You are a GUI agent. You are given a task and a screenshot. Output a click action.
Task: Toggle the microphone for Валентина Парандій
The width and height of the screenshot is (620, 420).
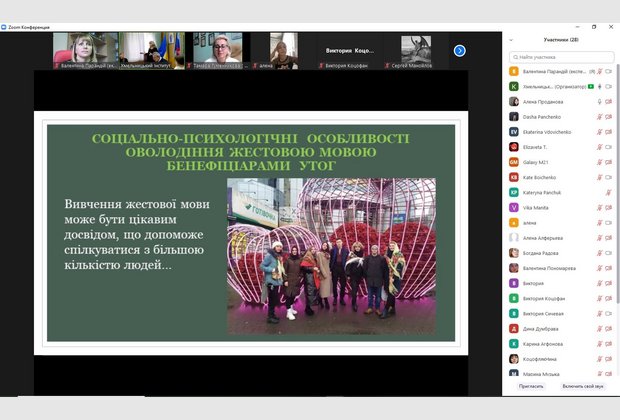600,72
